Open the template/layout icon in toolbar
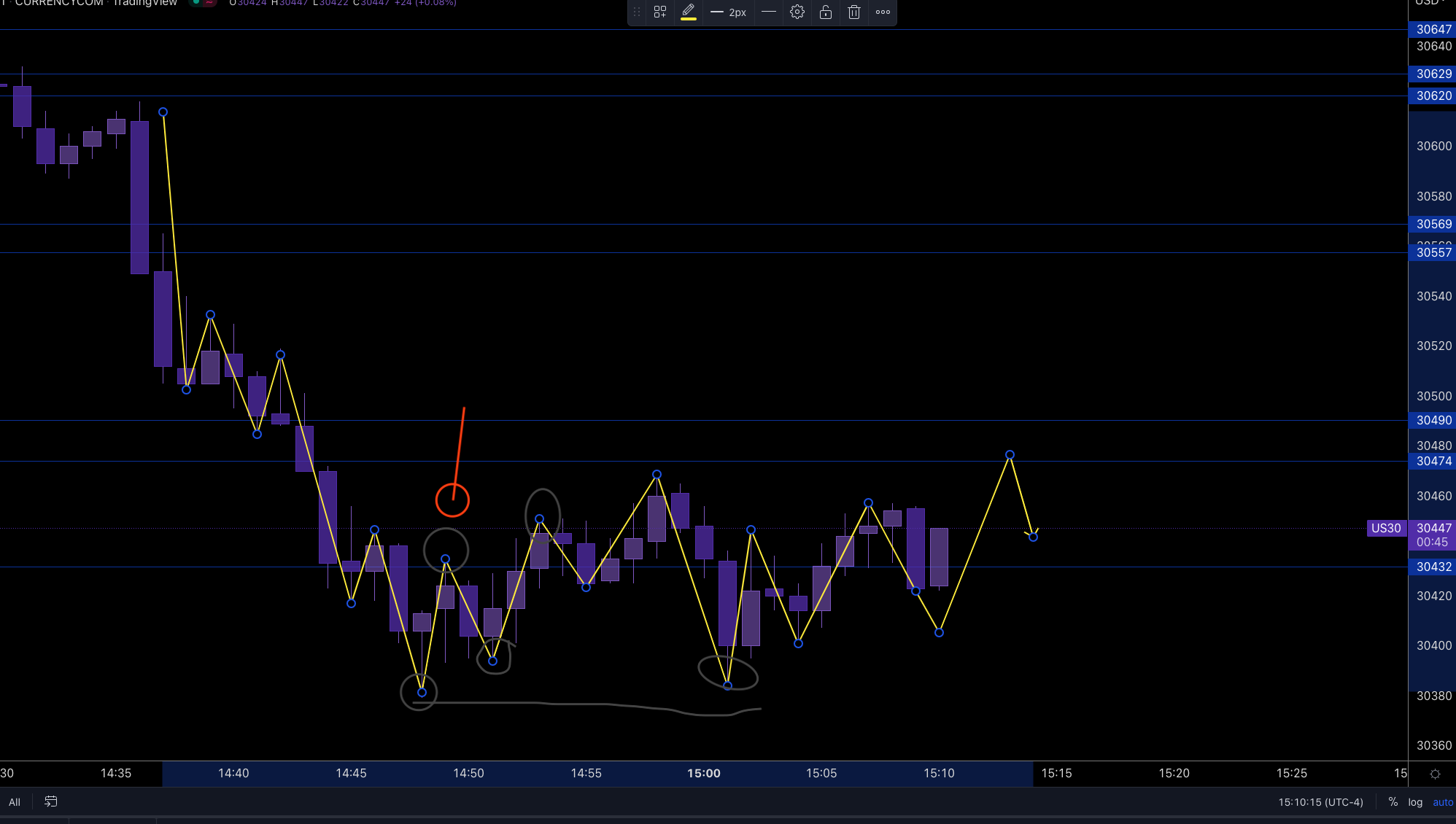 (659, 12)
